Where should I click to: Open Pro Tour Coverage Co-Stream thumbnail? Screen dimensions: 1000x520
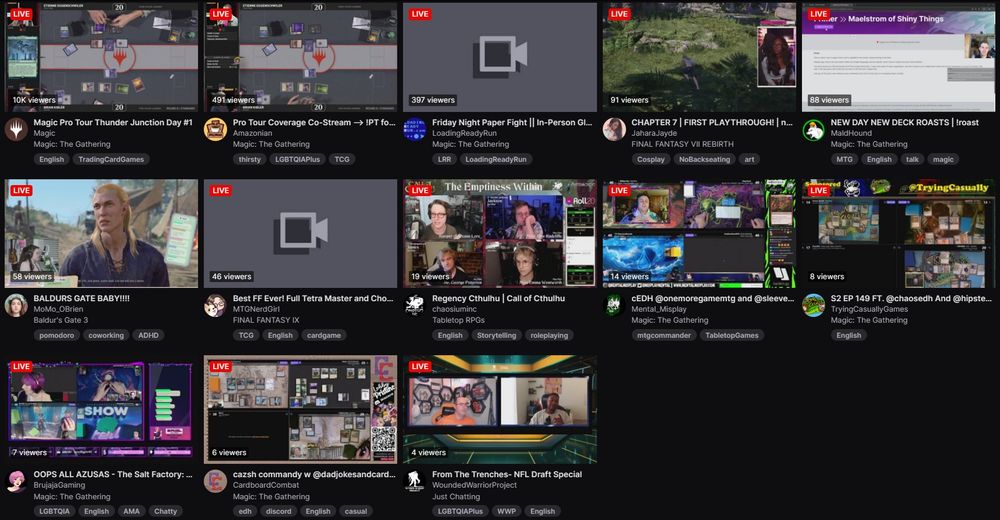(x=300, y=57)
